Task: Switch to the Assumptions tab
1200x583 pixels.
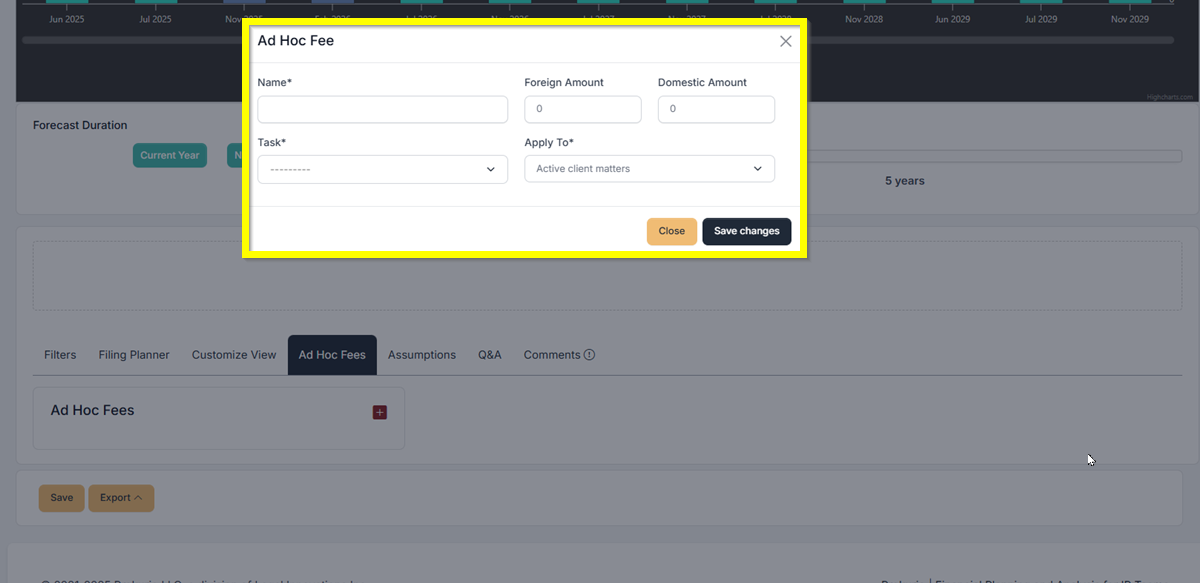Action: click(421, 355)
